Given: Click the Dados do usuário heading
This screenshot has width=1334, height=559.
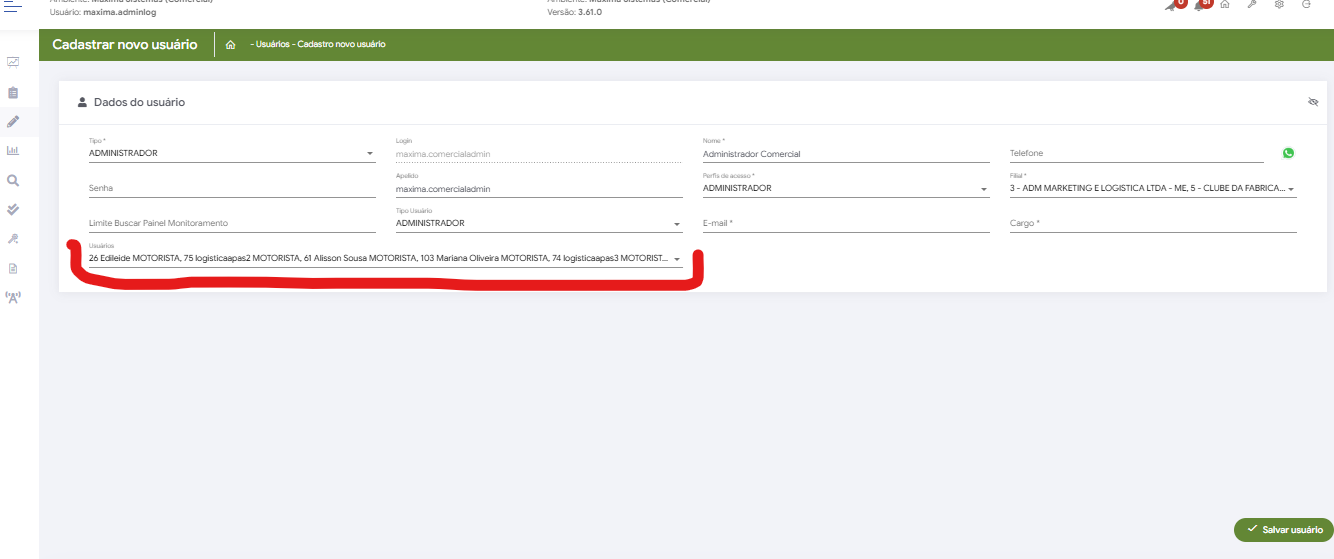Looking at the screenshot, I should [139, 102].
